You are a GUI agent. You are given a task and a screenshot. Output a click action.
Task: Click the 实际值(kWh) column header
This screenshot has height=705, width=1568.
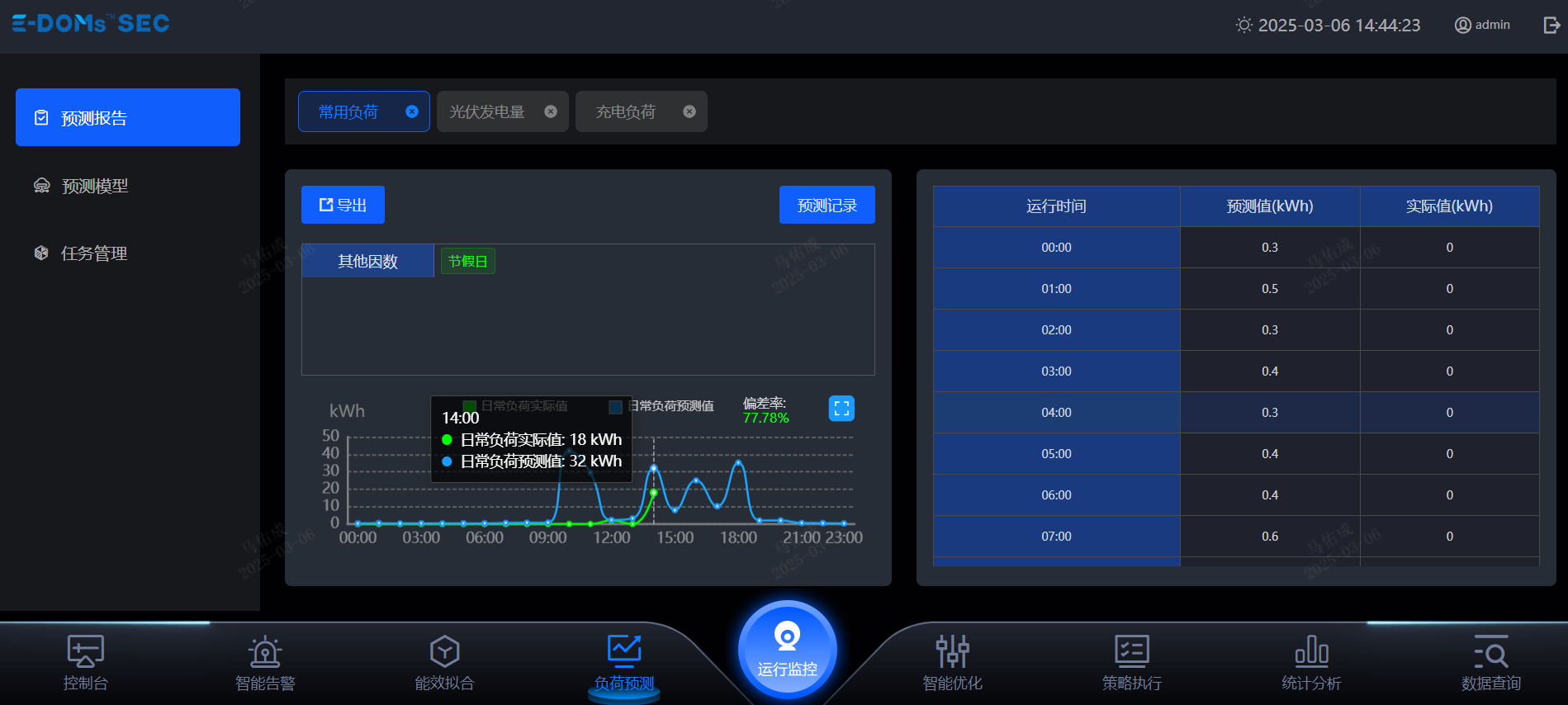point(1450,206)
